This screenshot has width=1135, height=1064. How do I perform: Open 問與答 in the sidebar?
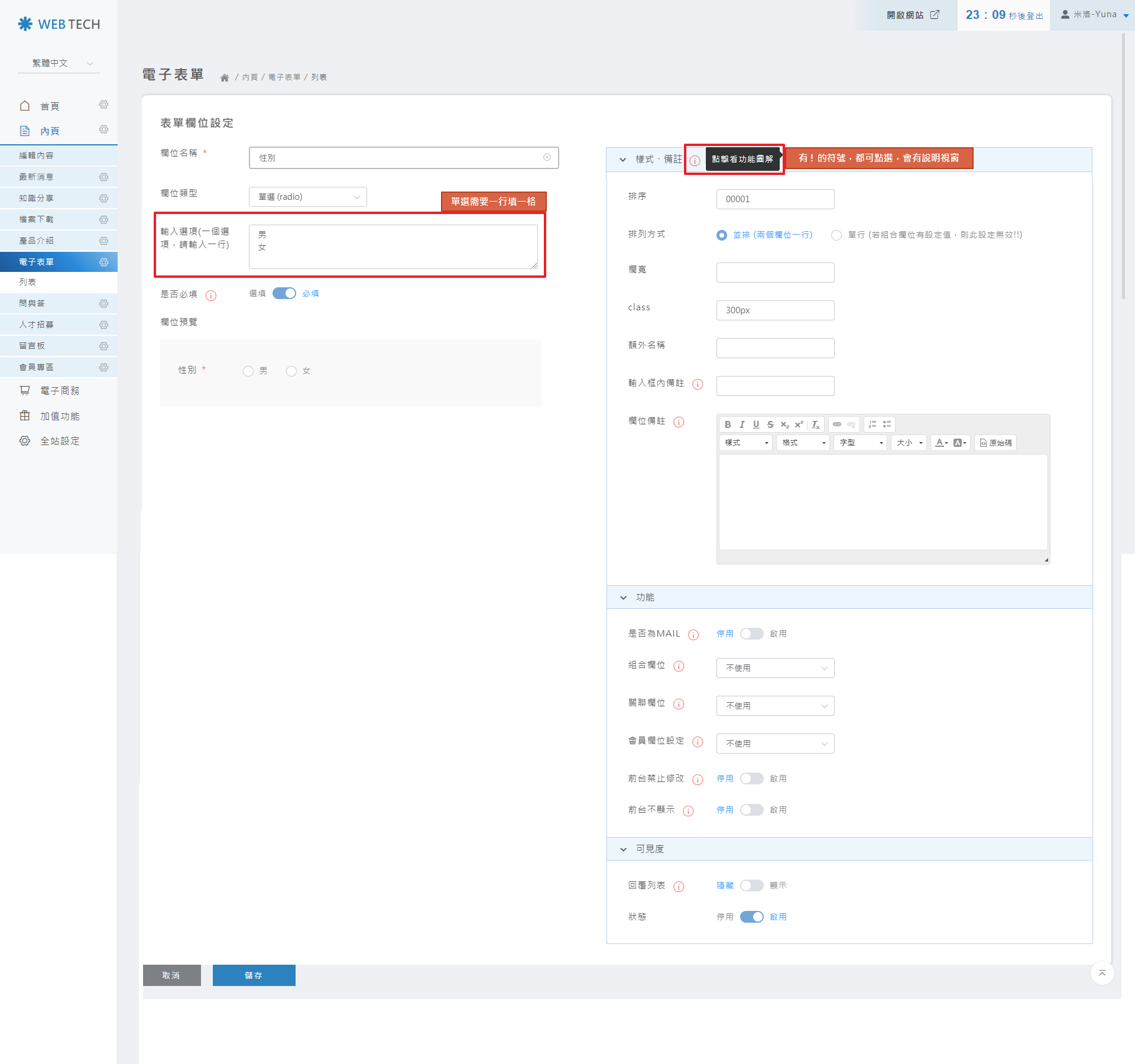click(32, 303)
